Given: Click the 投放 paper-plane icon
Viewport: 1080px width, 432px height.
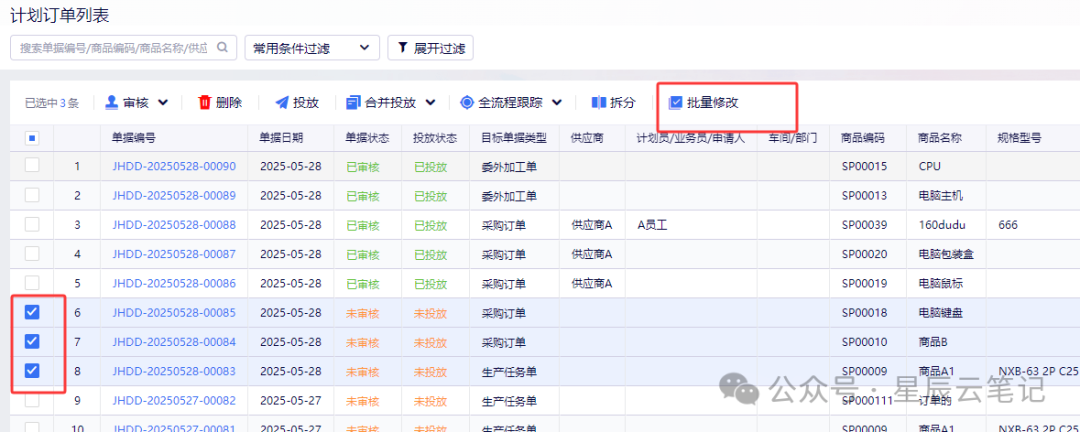Looking at the screenshot, I should click(282, 103).
